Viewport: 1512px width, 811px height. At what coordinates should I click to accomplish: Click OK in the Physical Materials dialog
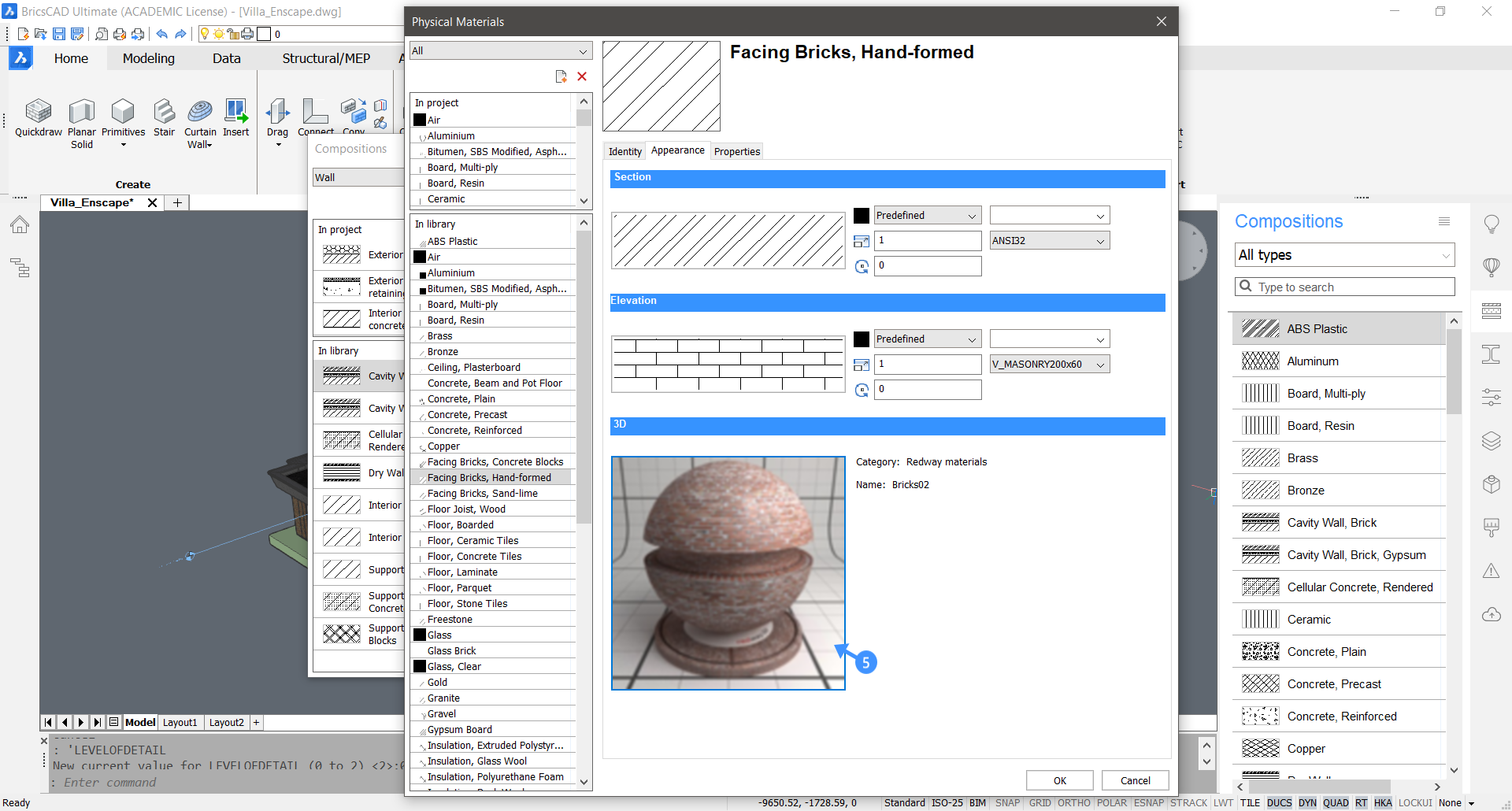(x=1058, y=780)
